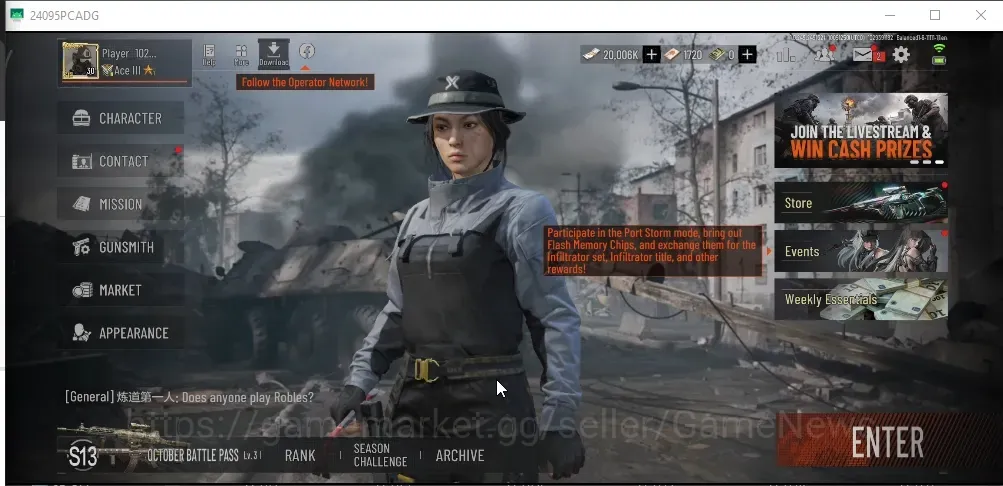Switch to the Rank tab

(x=300, y=455)
